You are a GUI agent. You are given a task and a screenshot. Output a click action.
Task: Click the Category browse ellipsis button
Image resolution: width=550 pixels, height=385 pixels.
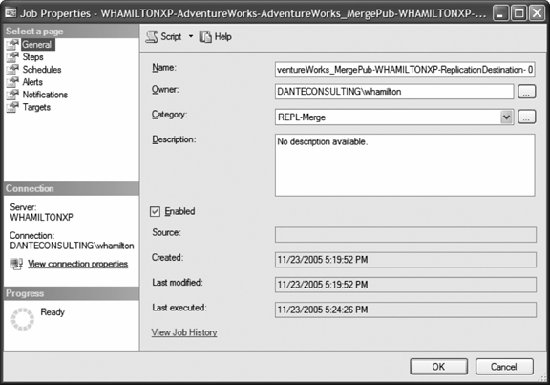527,117
